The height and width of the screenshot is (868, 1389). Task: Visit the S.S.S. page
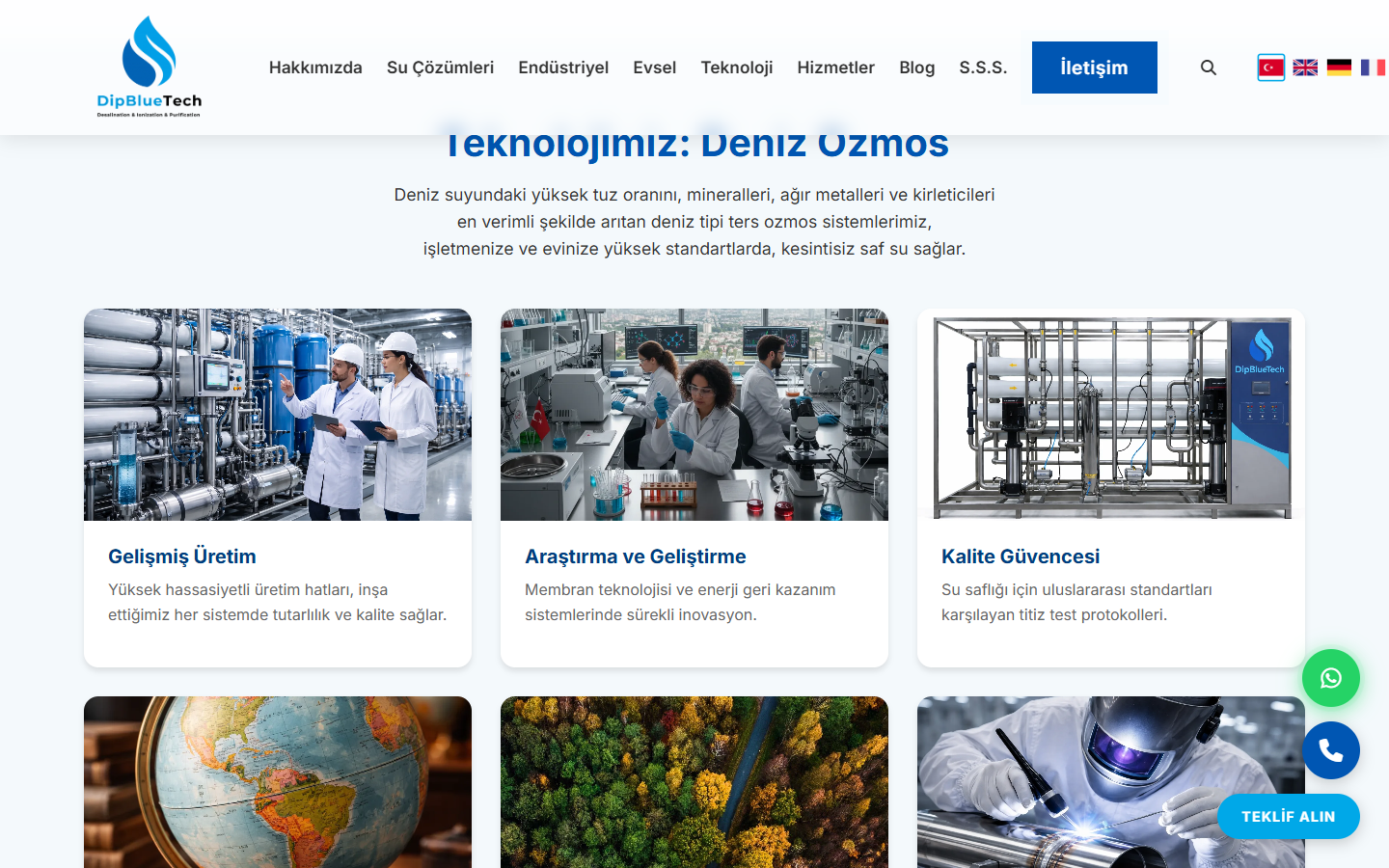983,68
